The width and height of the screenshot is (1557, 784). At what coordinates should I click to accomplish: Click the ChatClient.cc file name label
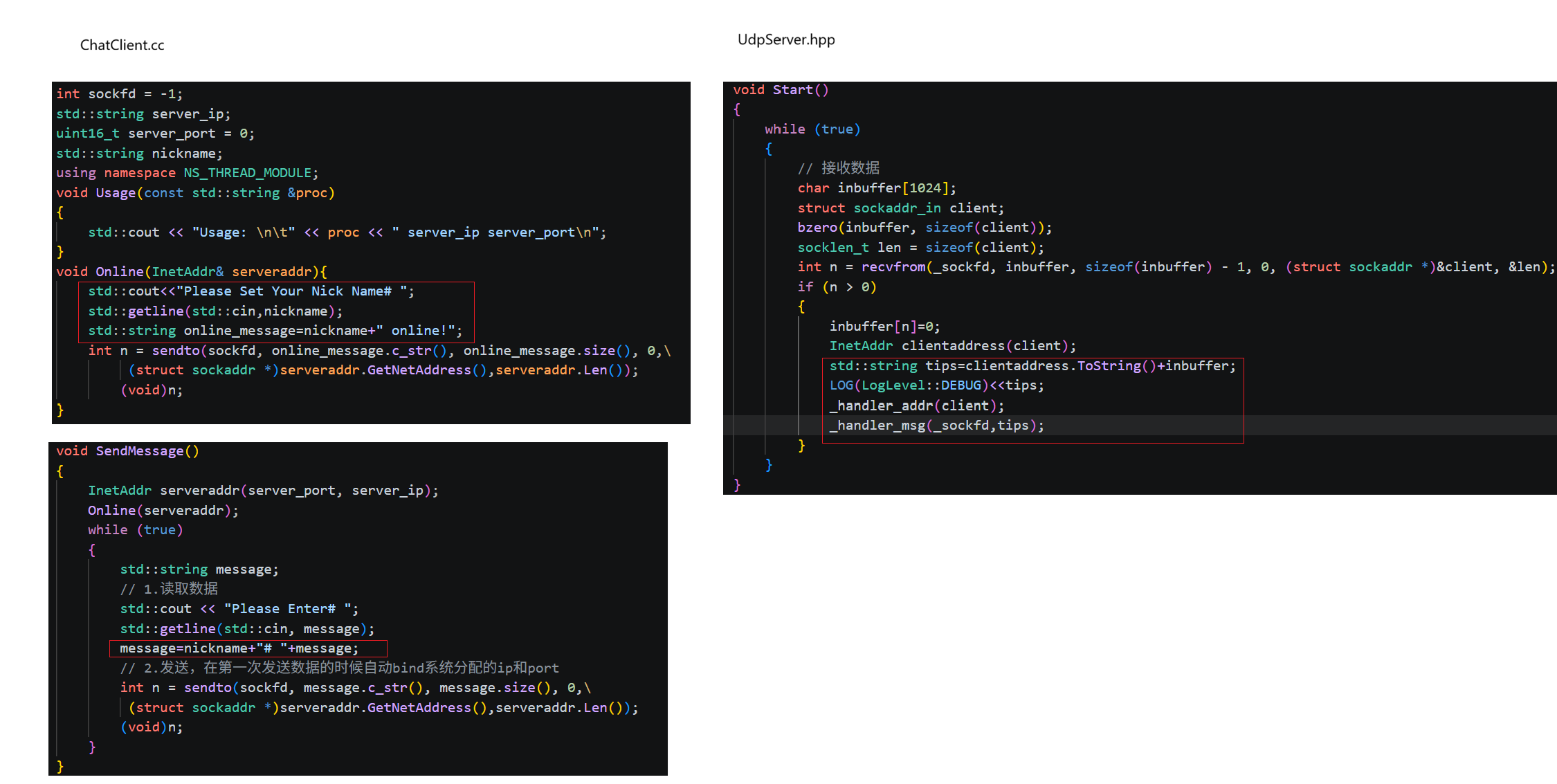coord(122,45)
